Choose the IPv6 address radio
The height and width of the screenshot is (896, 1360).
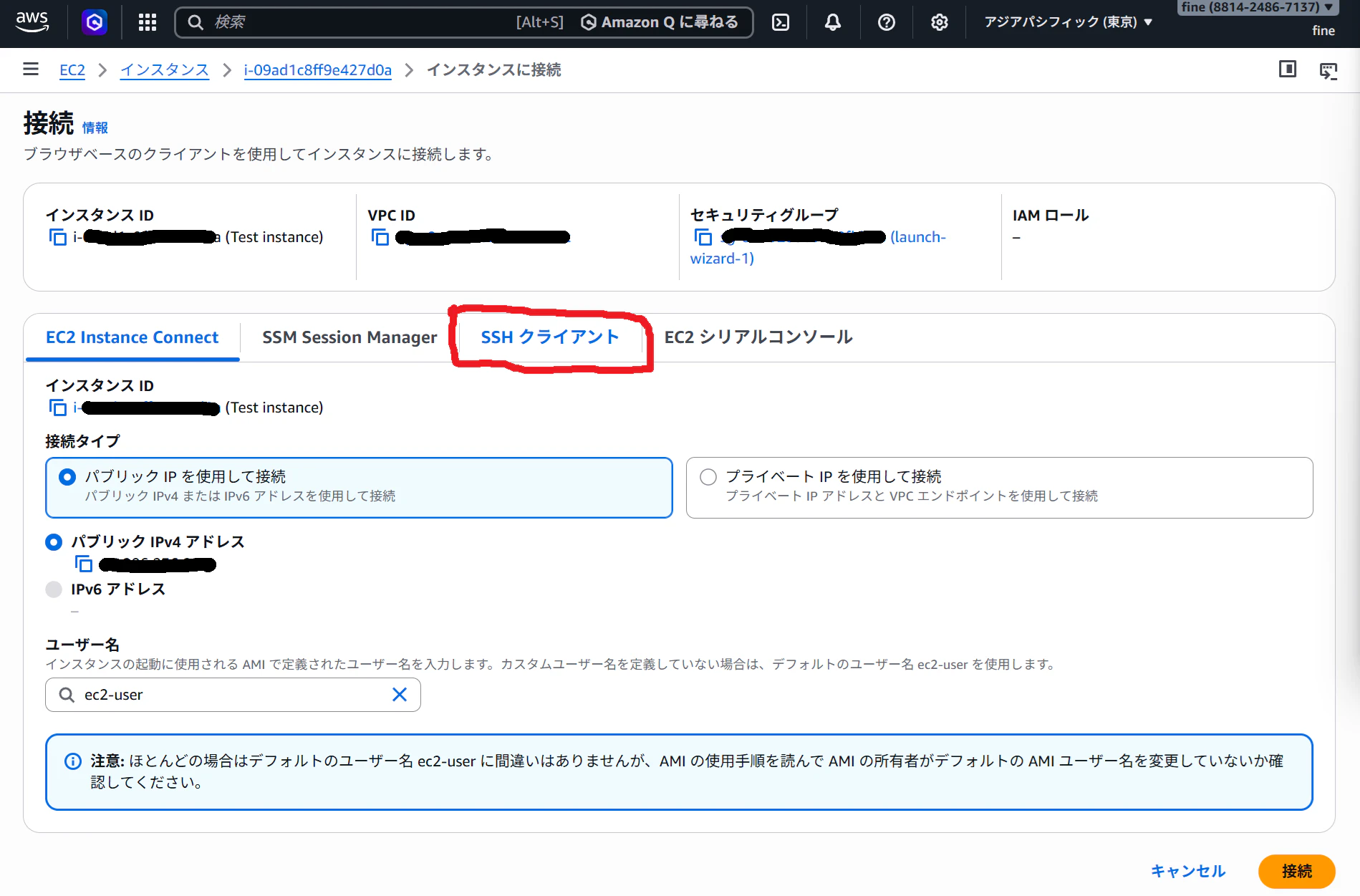(x=54, y=589)
